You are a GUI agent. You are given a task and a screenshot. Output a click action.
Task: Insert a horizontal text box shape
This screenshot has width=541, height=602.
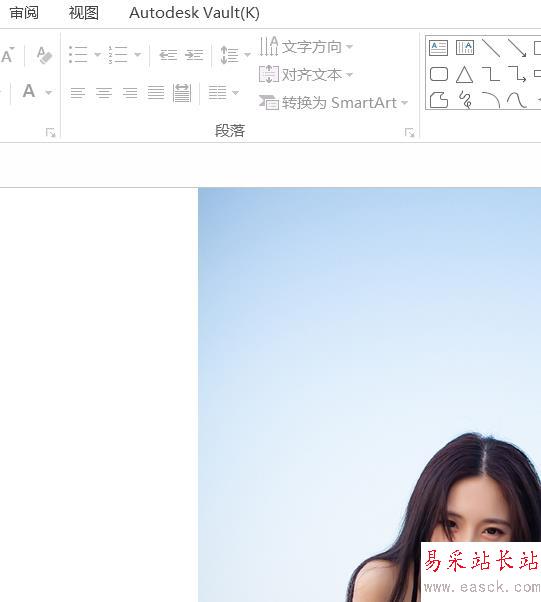(x=438, y=48)
